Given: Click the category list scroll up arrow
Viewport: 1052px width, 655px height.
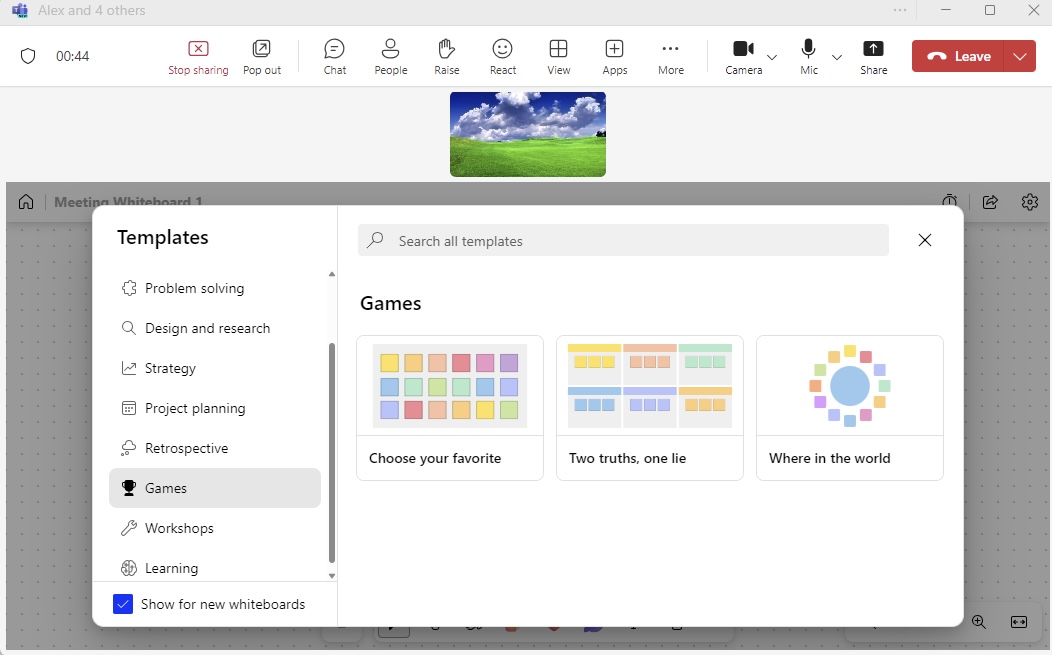Looking at the screenshot, I should tap(331, 274).
